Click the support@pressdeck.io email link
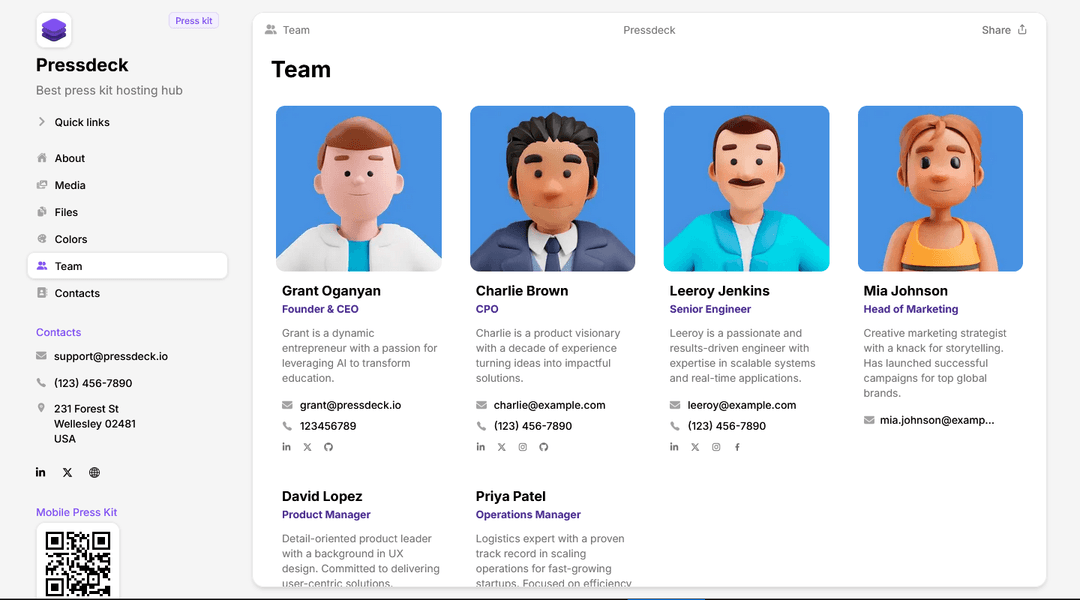Viewport: 1080px width, 600px height. tap(111, 356)
